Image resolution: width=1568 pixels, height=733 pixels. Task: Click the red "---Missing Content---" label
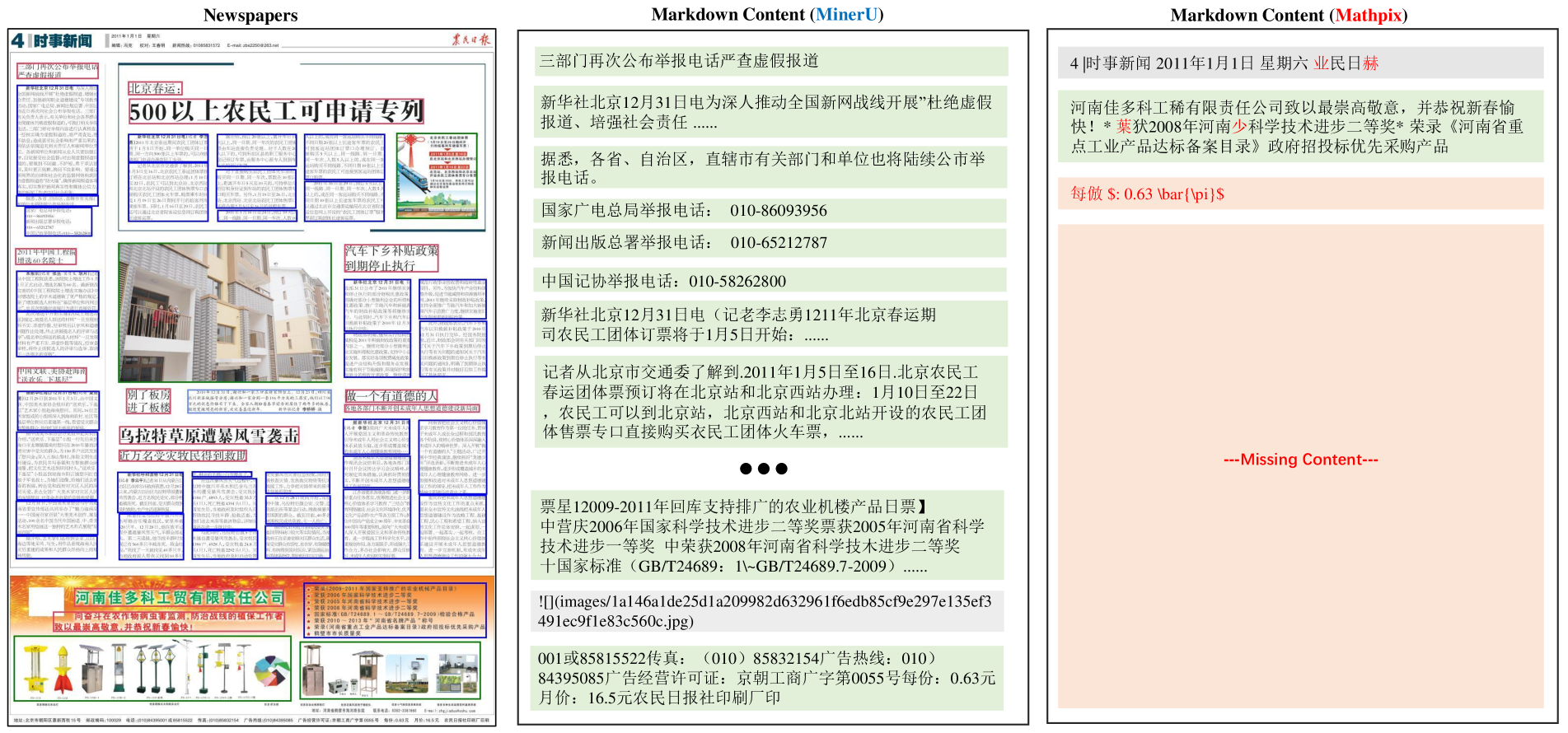click(x=1301, y=460)
